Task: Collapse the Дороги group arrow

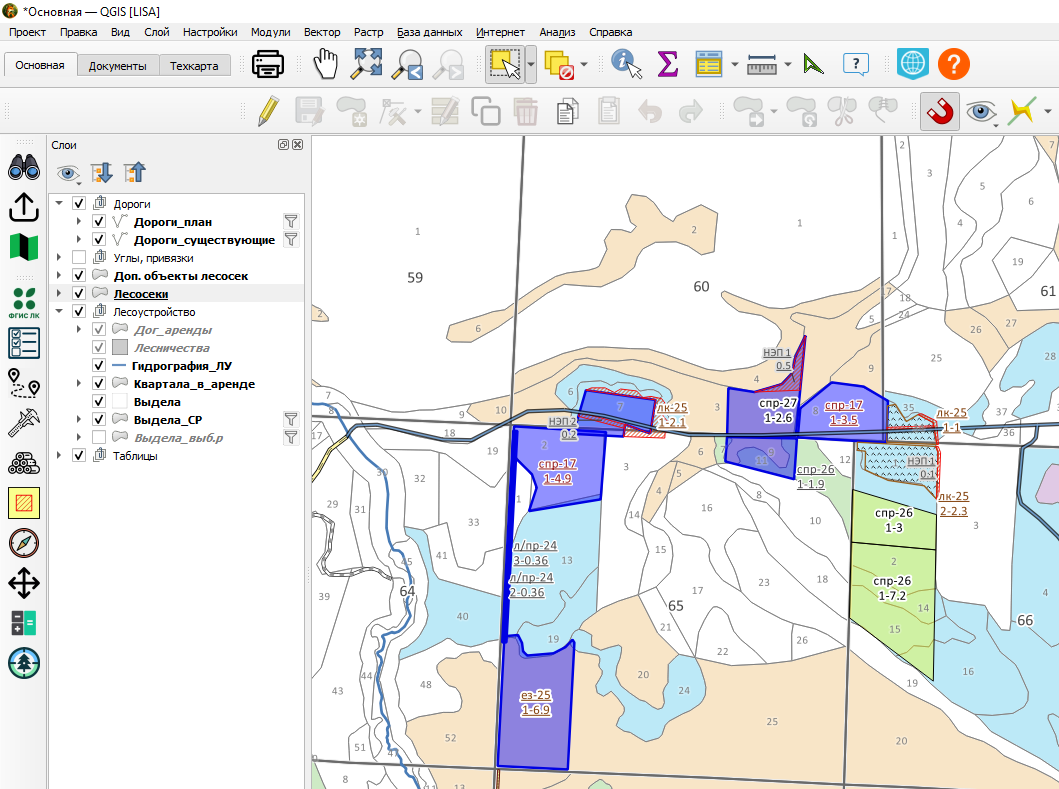Action: 59,203
